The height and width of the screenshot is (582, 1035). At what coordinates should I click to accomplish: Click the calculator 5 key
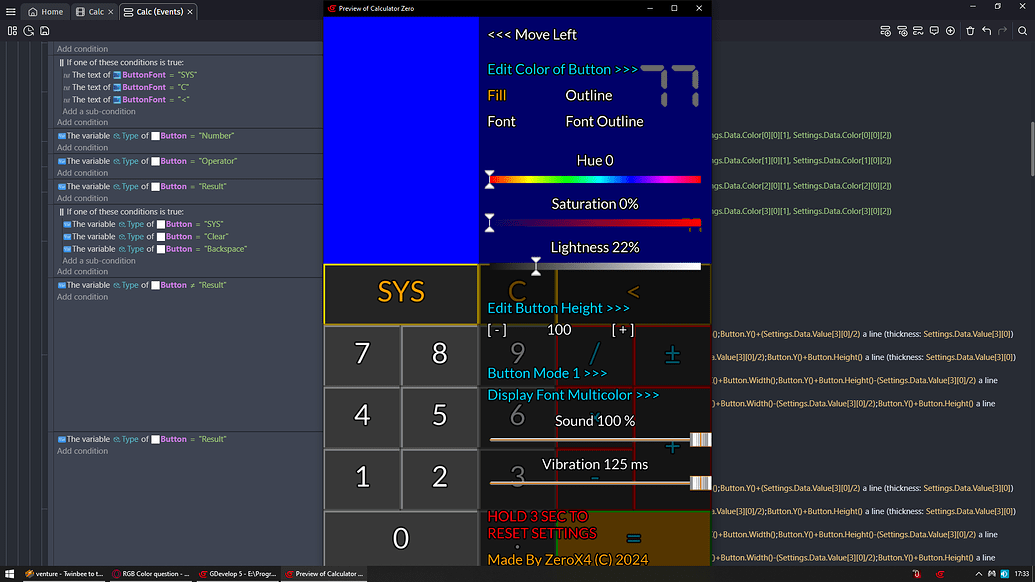point(440,416)
